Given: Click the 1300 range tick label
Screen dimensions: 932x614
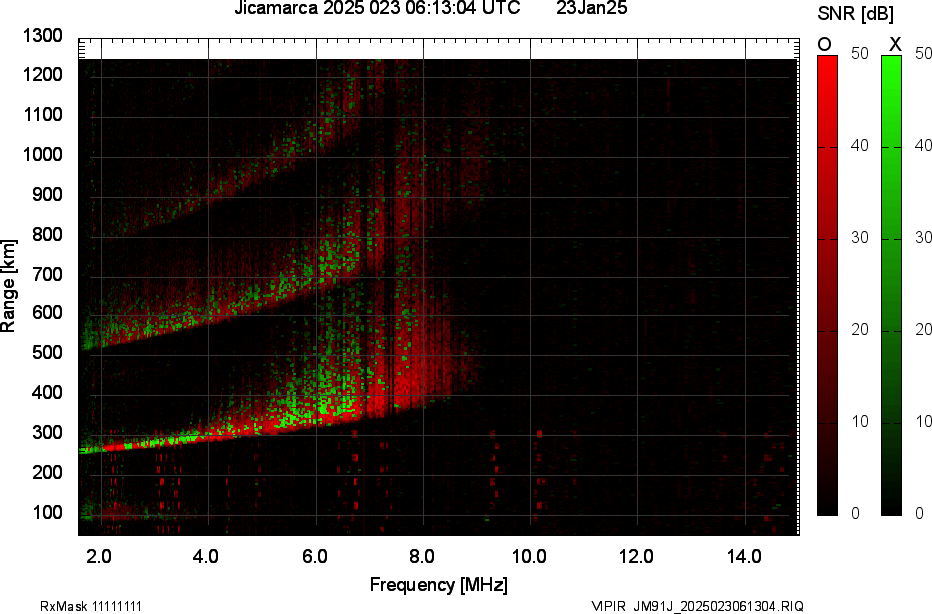Looking at the screenshot, I should click(43, 36).
